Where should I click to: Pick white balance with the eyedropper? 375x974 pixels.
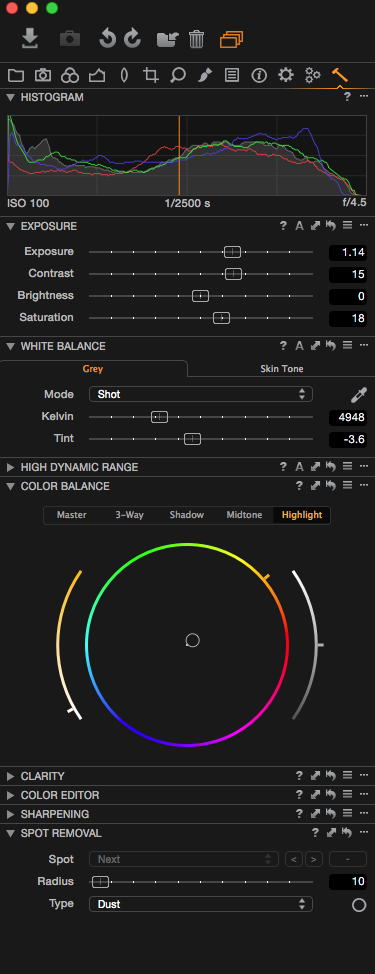[359, 394]
